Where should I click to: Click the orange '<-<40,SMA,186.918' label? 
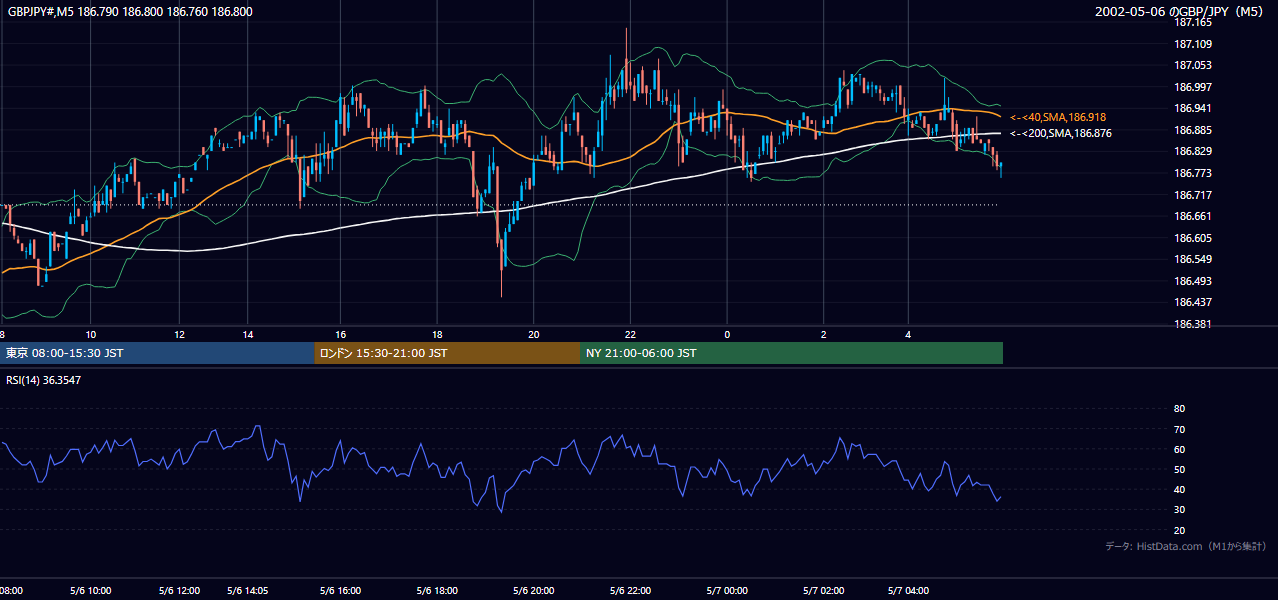1058,117
